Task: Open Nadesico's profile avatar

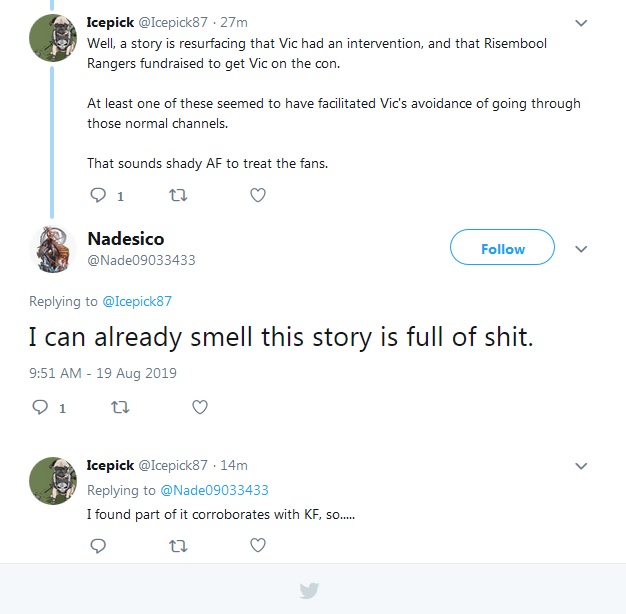Action: 53,249
